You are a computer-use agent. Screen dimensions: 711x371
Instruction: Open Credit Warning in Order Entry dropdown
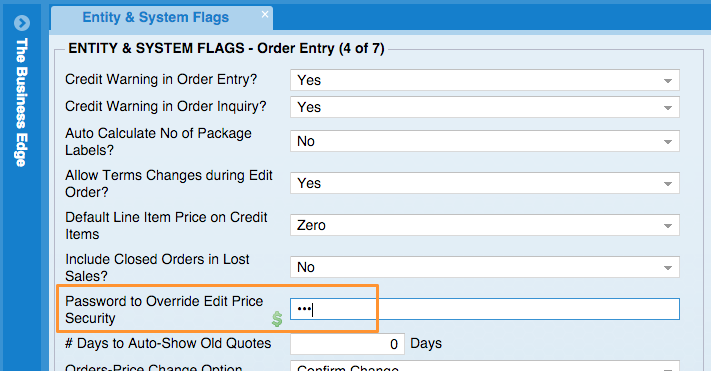[485, 80]
